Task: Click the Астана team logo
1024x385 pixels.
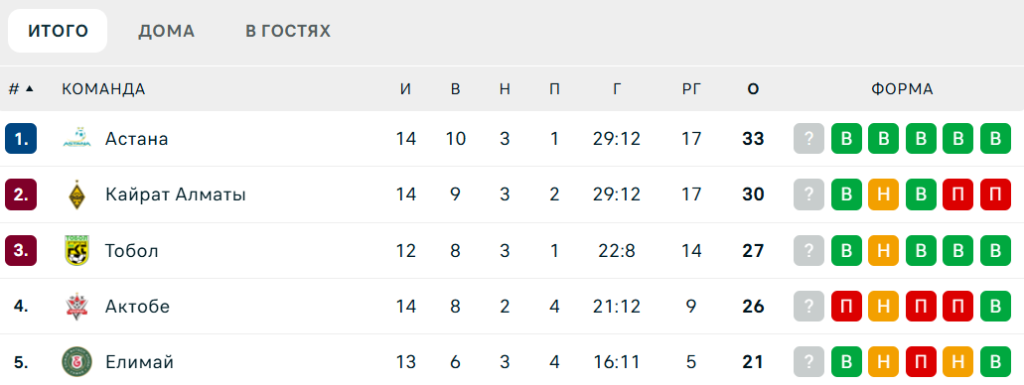Action: click(x=77, y=138)
